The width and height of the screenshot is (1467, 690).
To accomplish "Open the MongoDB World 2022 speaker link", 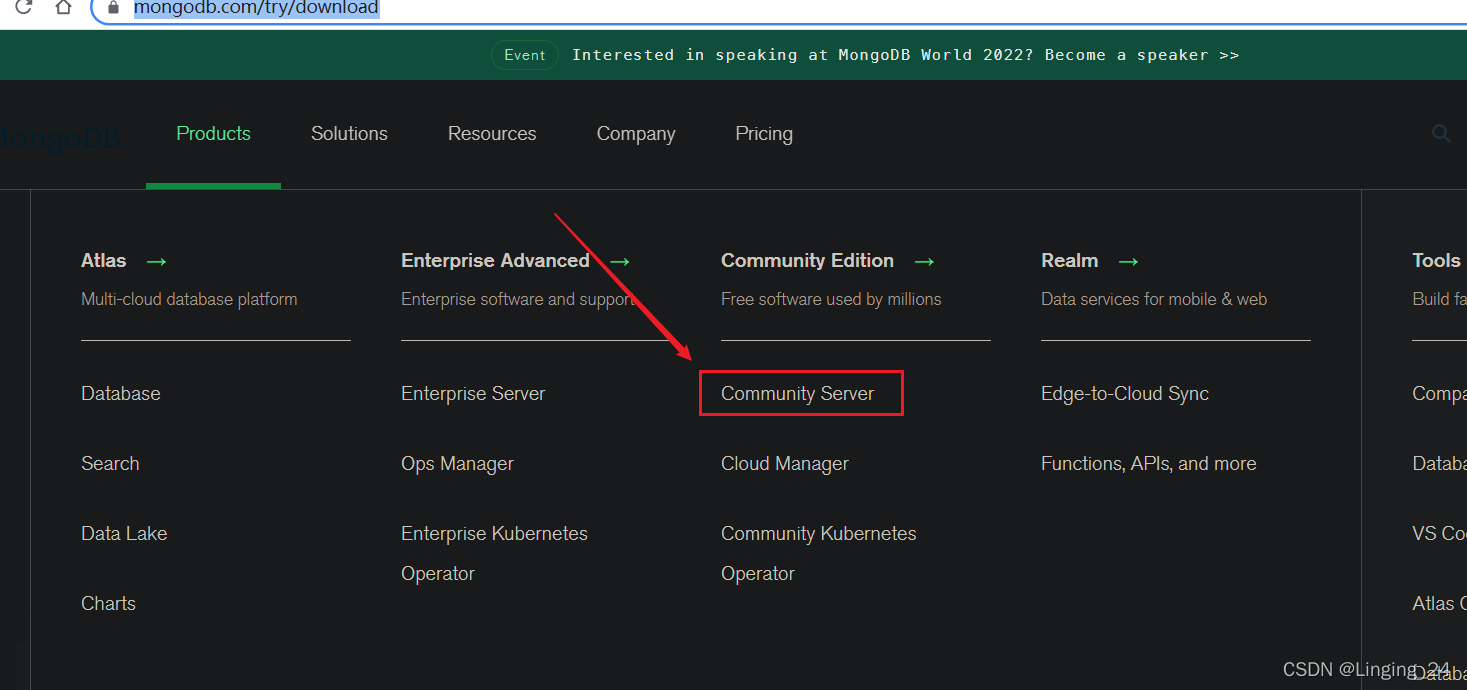I will (905, 55).
